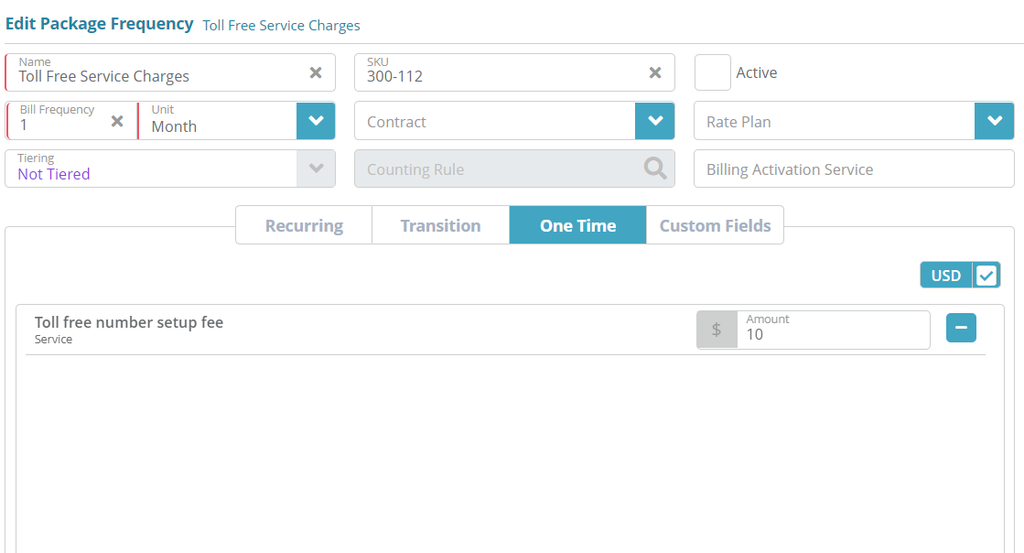Toggle the USD currency checkbox
This screenshot has height=553, width=1024.
986,276
